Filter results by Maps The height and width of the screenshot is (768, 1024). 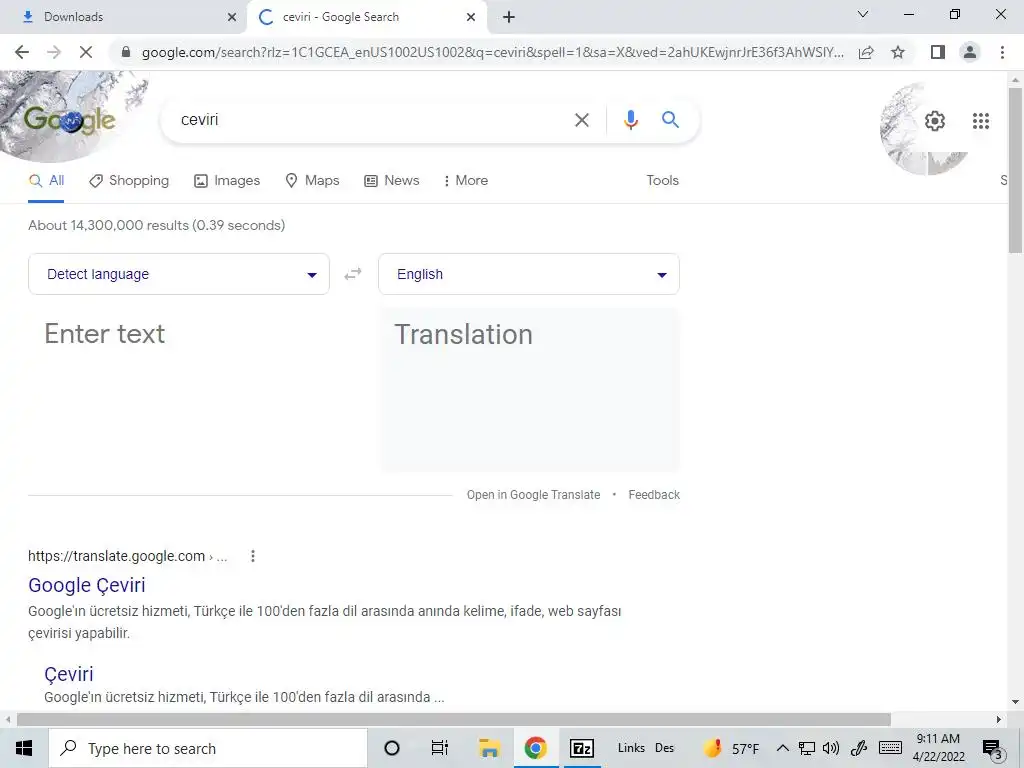click(313, 180)
